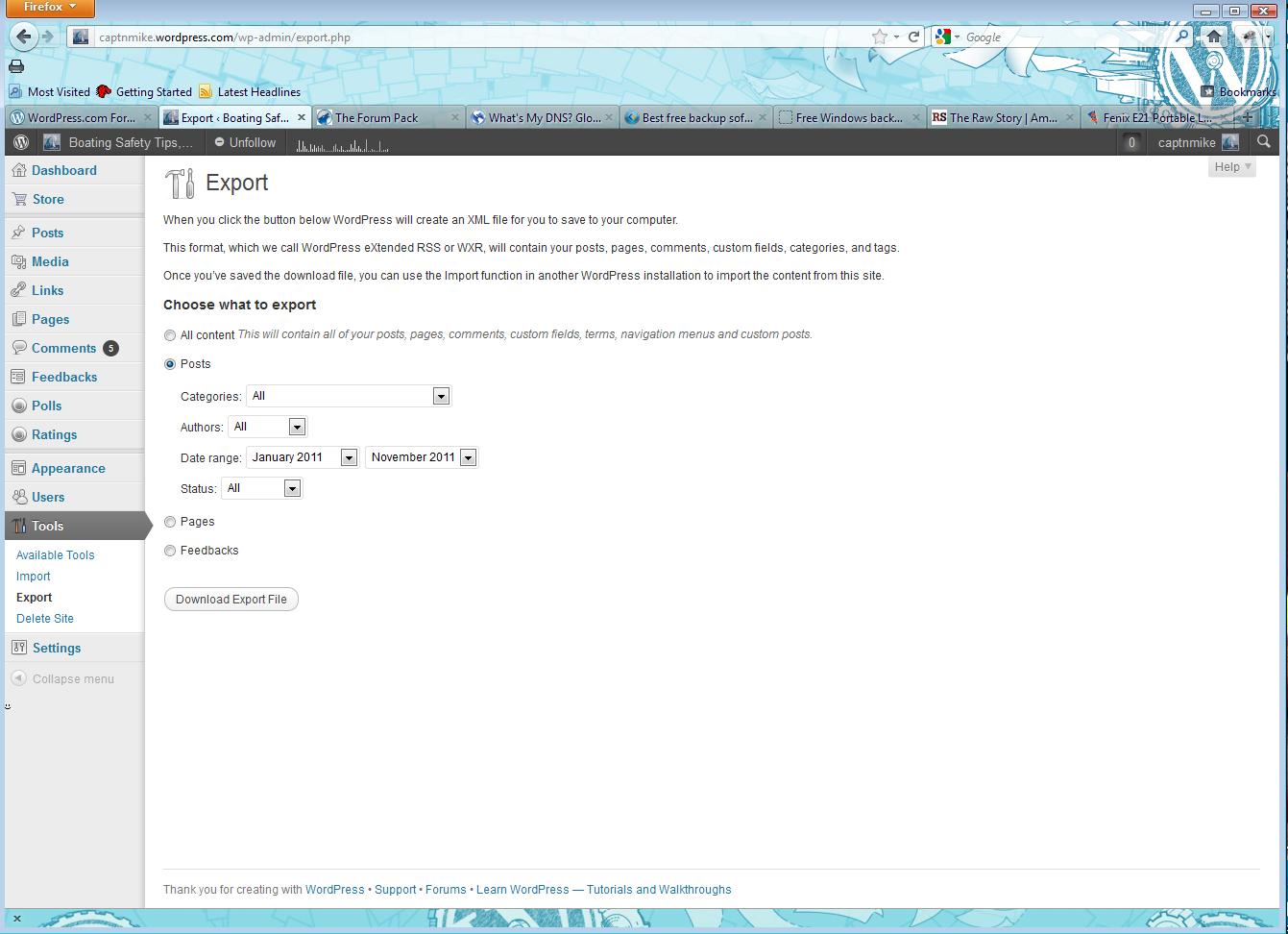The width and height of the screenshot is (1288, 934).
Task: Reload the page with refresh icon
Action: coord(914,37)
